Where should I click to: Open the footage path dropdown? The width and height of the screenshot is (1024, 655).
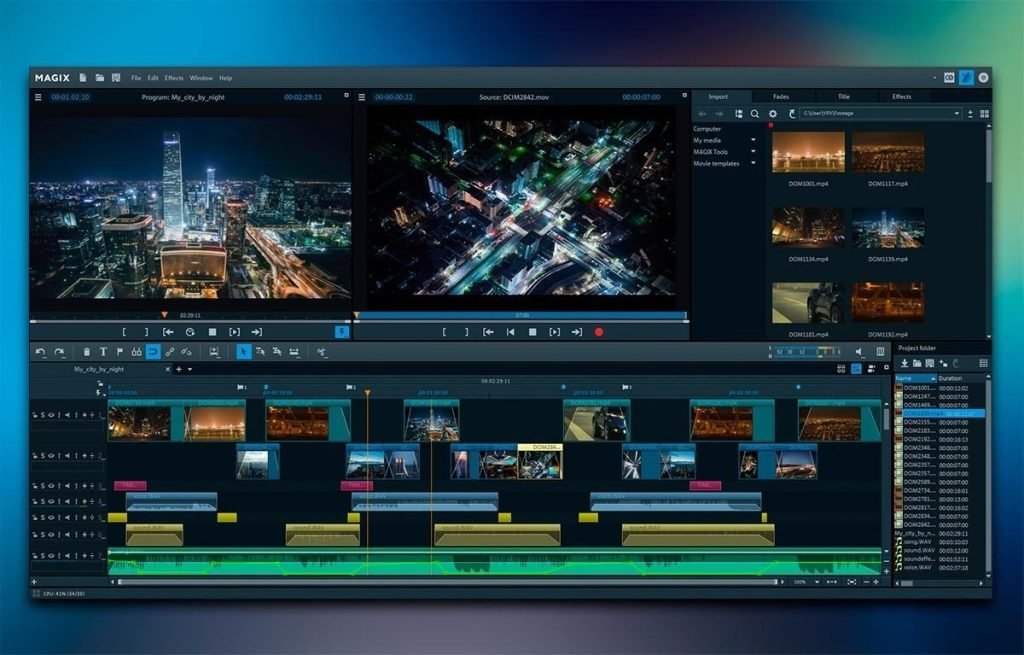click(956, 114)
